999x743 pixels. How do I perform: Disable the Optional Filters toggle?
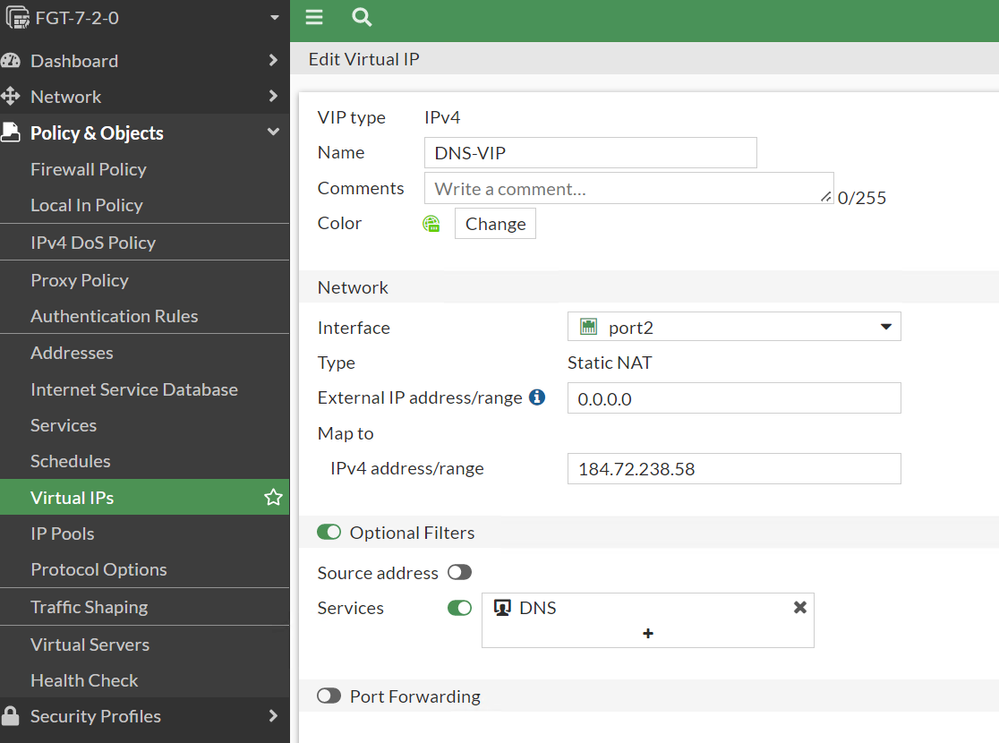click(329, 532)
